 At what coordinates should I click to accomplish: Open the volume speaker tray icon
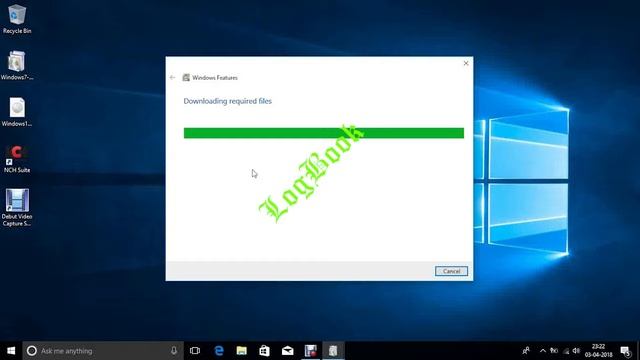(576, 351)
